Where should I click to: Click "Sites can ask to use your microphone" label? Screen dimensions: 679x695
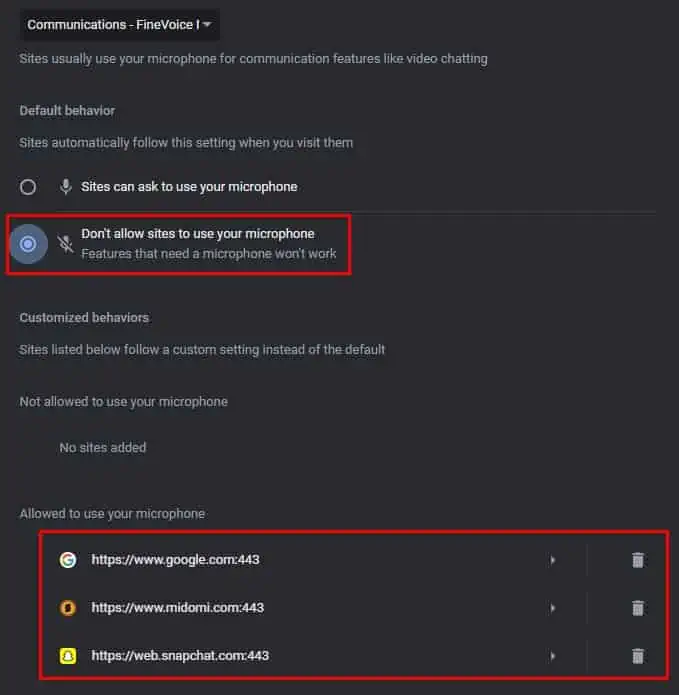click(189, 187)
